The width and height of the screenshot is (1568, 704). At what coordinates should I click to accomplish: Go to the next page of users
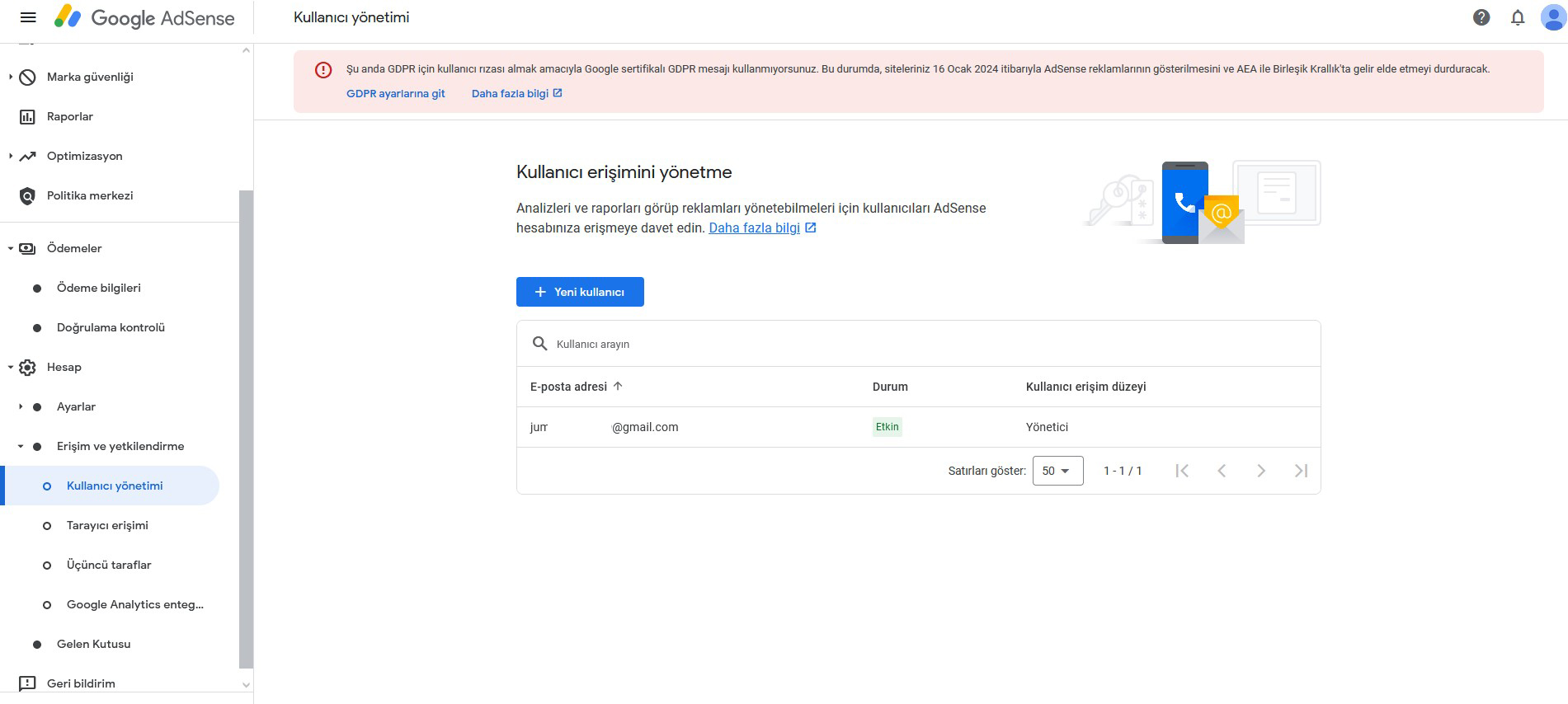tap(1261, 471)
